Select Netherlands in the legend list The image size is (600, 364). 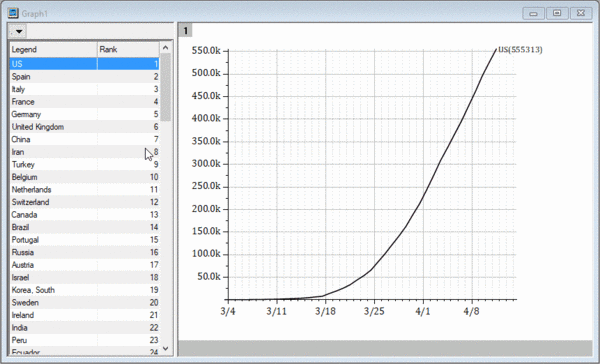click(85, 189)
